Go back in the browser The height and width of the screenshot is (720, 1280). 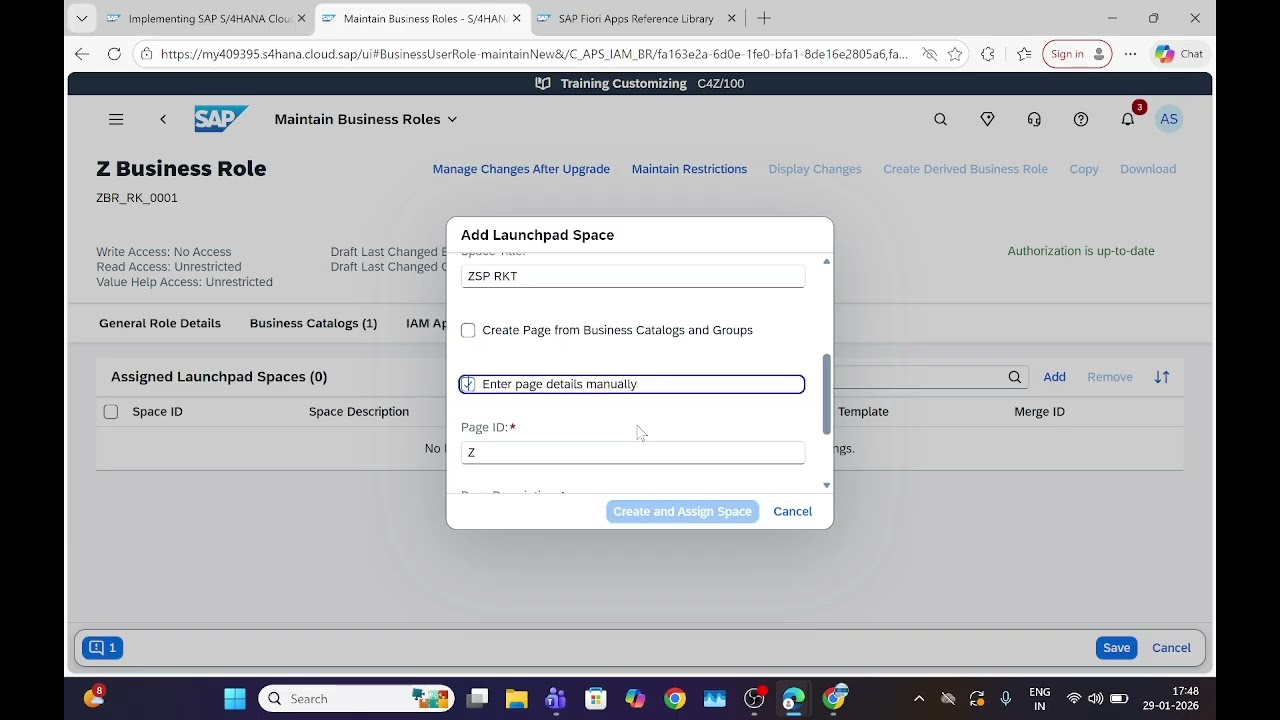point(82,54)
